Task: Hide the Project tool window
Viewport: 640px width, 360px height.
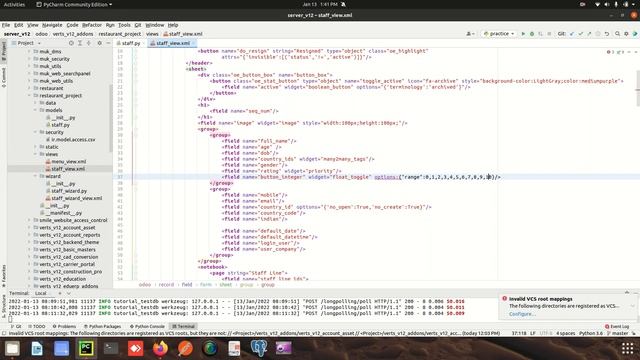Action: click(108, 43)
